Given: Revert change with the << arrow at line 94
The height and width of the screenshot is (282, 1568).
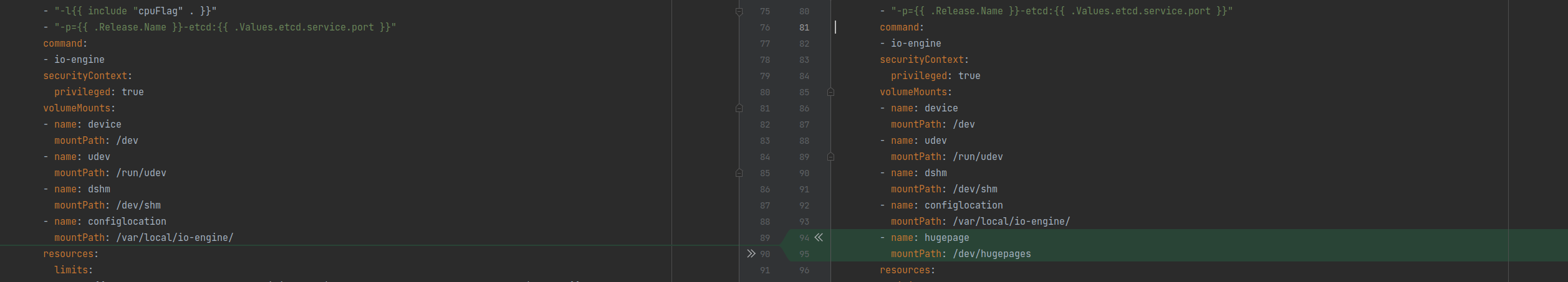Looking at the screenshot, I should coord(819,238).
